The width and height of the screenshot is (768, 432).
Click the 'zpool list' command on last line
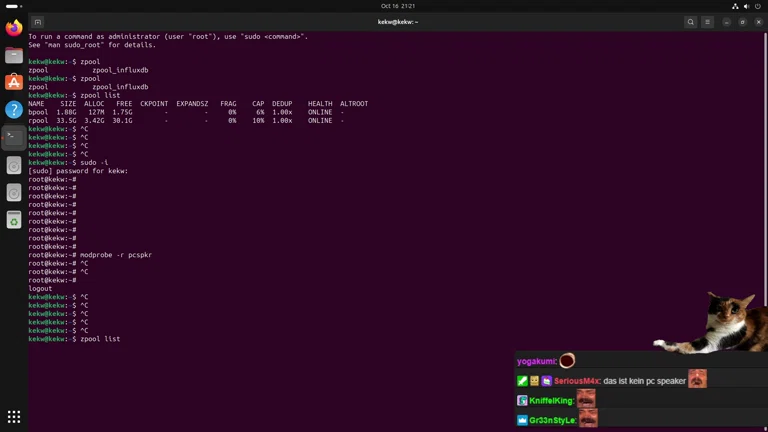[x=100, y=339]
